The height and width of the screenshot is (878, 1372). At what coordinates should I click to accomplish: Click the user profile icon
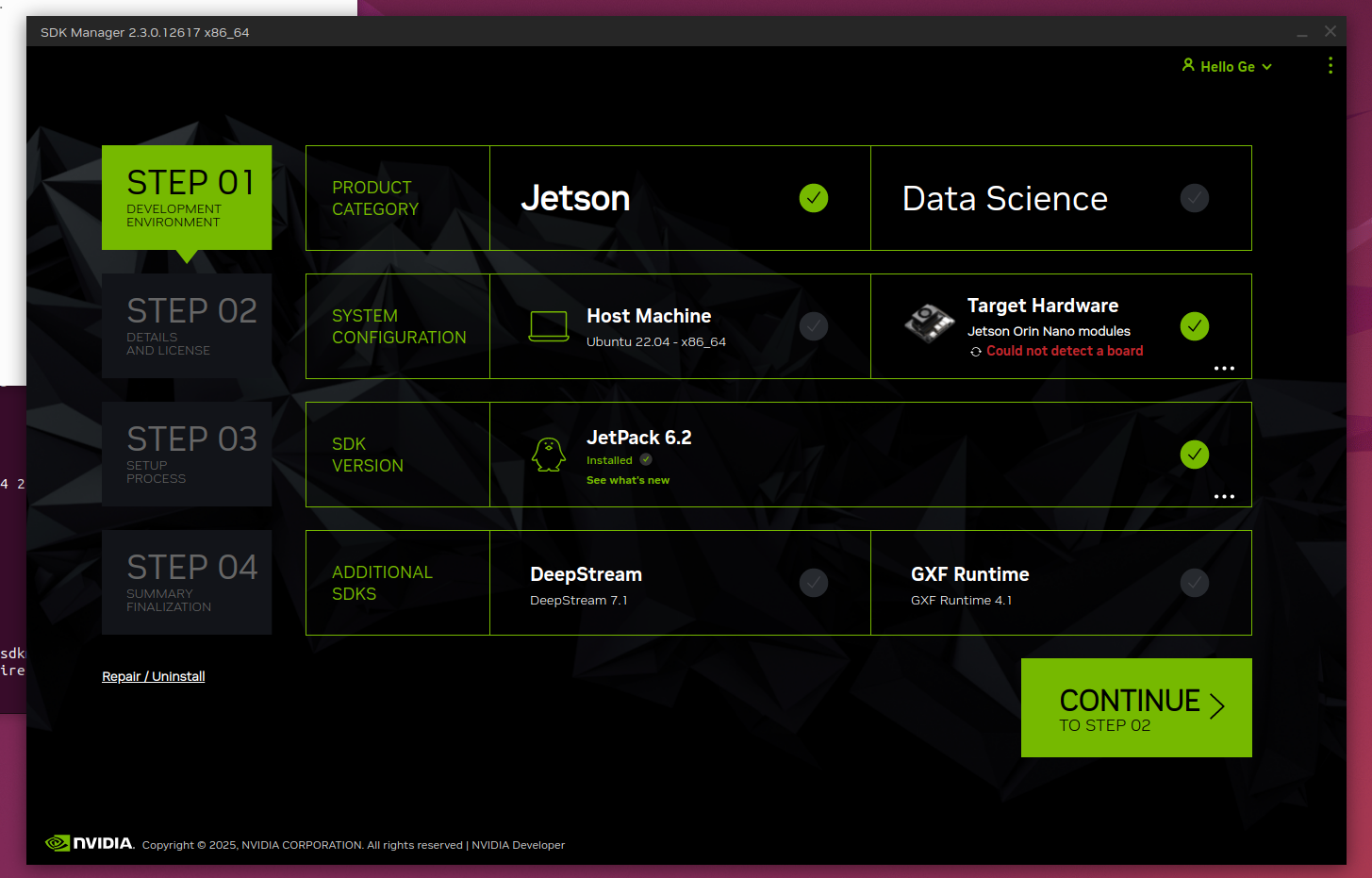[1188, 65]
